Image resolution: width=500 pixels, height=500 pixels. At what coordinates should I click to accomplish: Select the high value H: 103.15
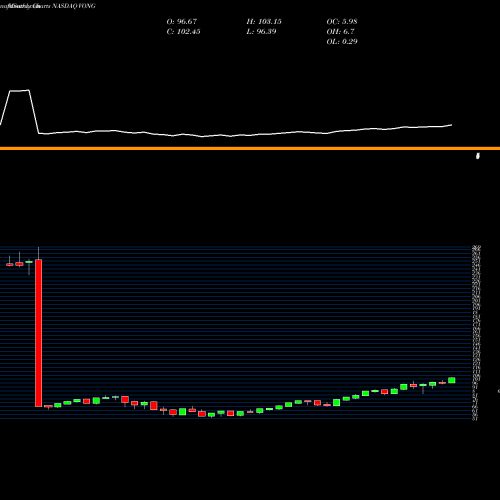point(264,21)
